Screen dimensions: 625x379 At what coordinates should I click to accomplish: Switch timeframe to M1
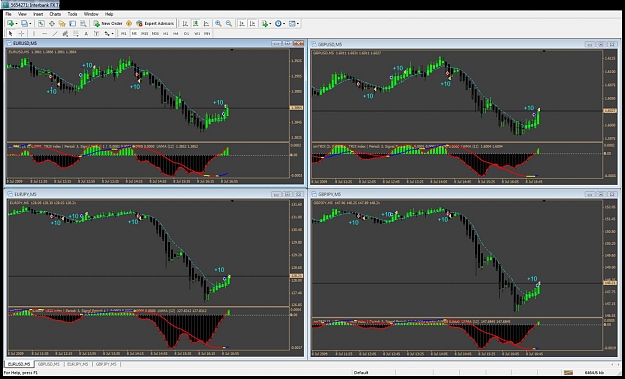124,34
